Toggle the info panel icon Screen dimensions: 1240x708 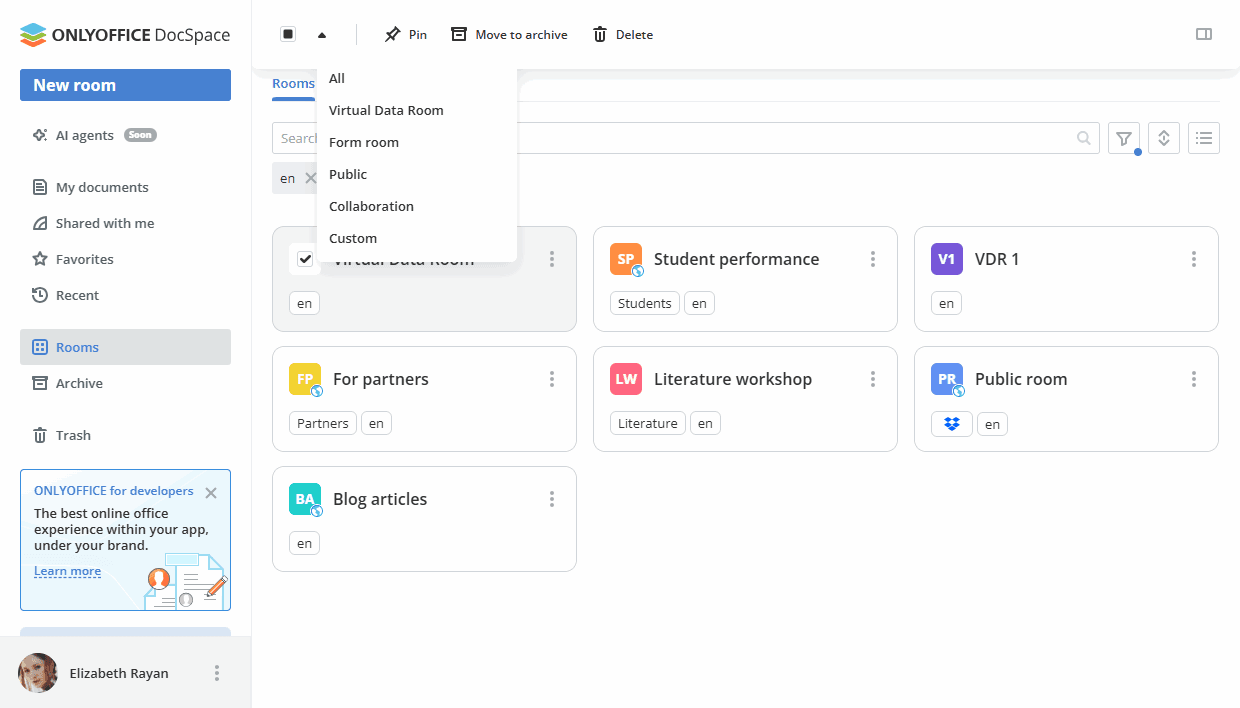pyautogui.click(x=1203, y=34)
